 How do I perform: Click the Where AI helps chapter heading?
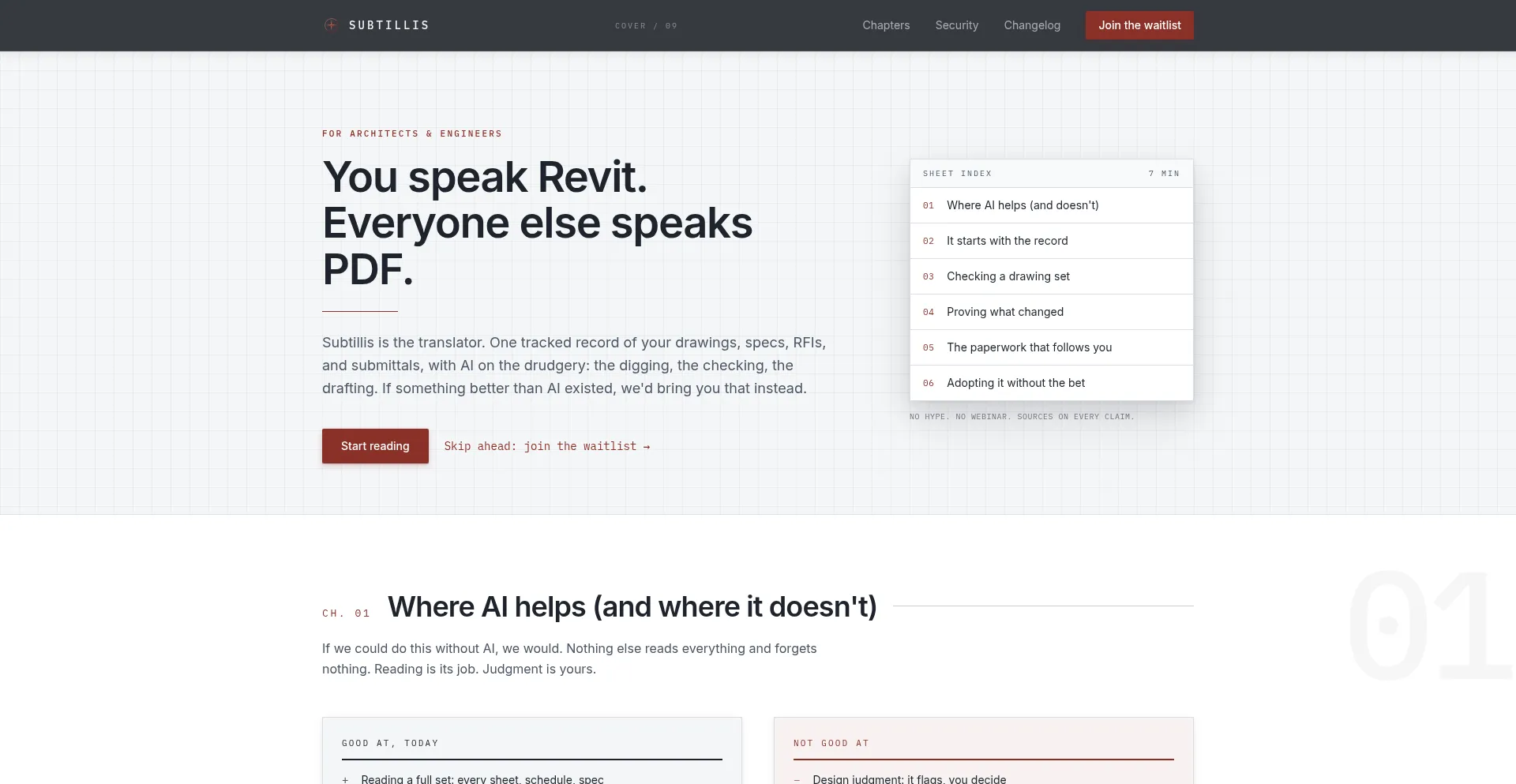click(x=632, y=606)
